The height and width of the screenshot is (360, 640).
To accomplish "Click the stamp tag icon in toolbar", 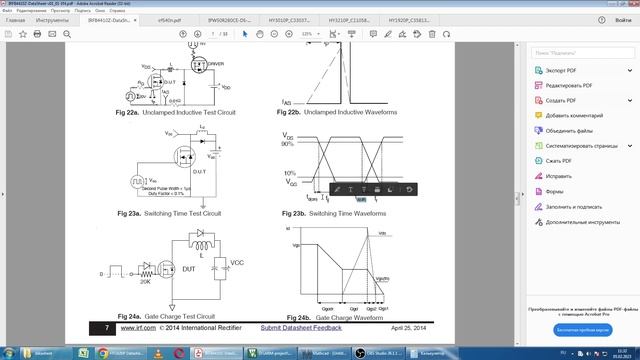I will (417, 34).
